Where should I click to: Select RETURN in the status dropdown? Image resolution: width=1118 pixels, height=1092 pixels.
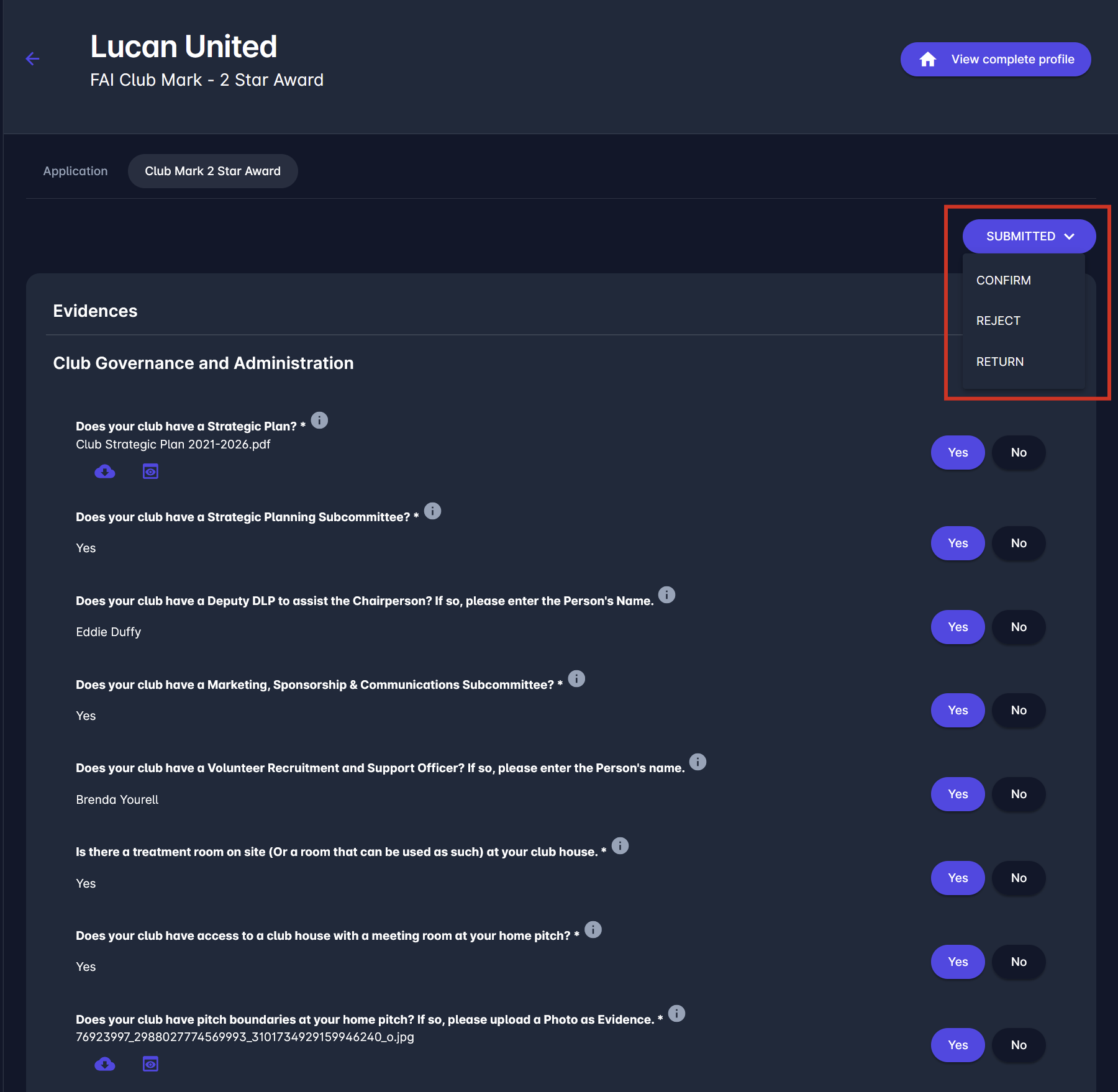coord(999,362)
